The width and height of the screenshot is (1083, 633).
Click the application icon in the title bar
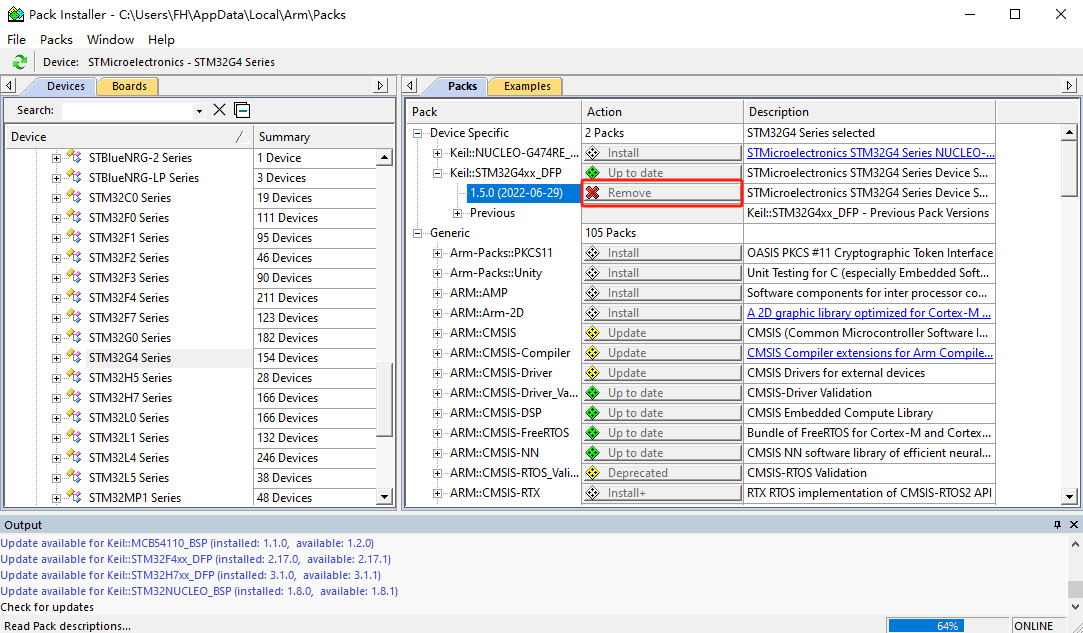click(15, 14)
